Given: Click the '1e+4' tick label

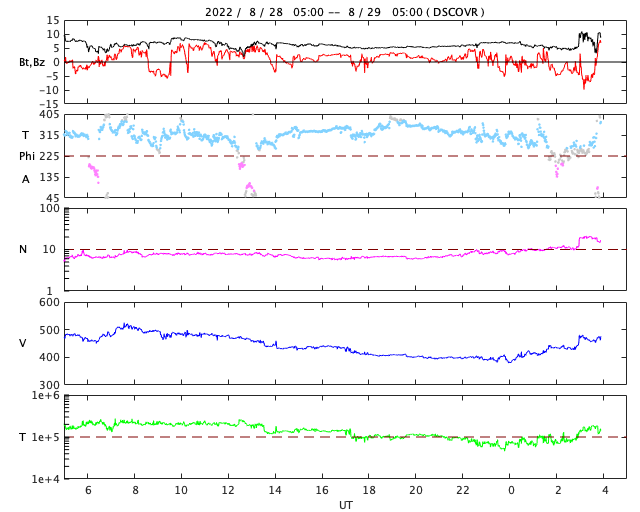Looking at the screenshot, I should pos(46,479).
